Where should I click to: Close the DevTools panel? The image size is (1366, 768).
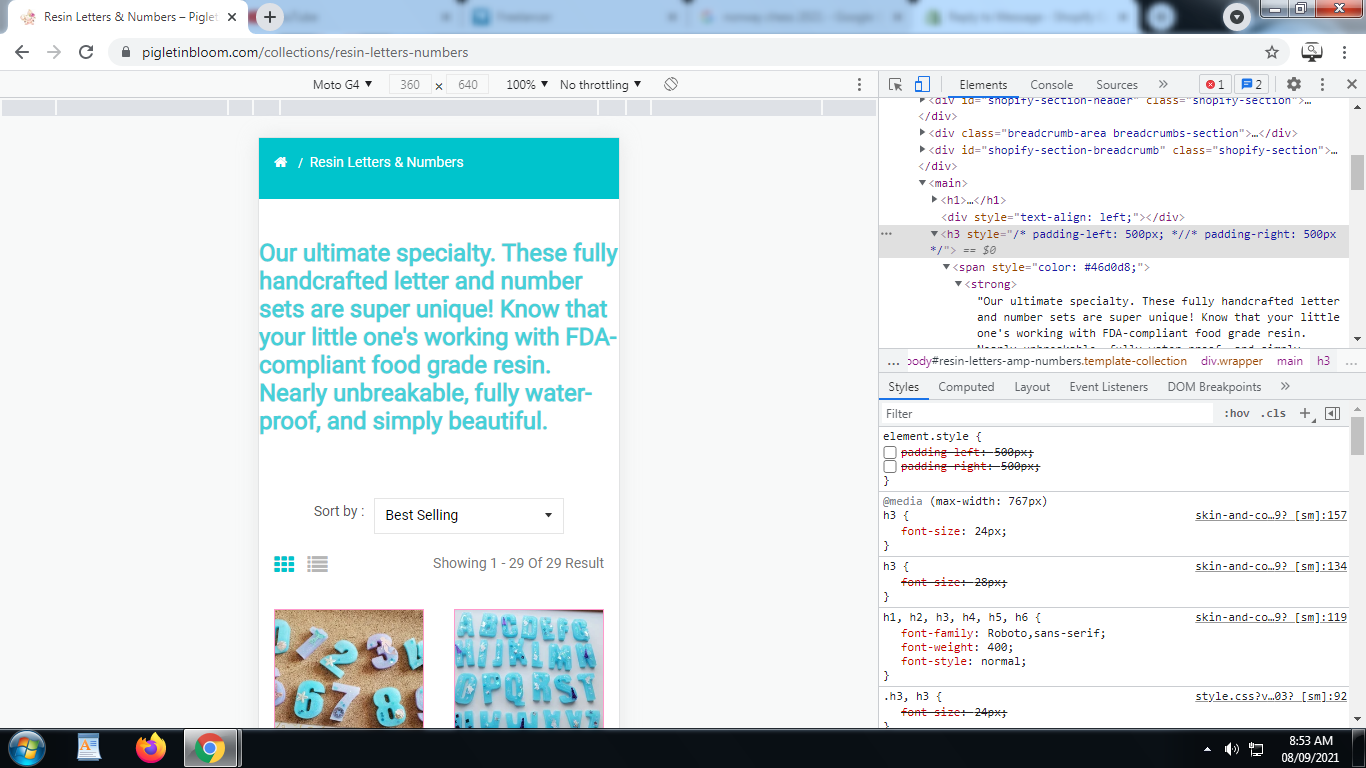[1352, 85]
